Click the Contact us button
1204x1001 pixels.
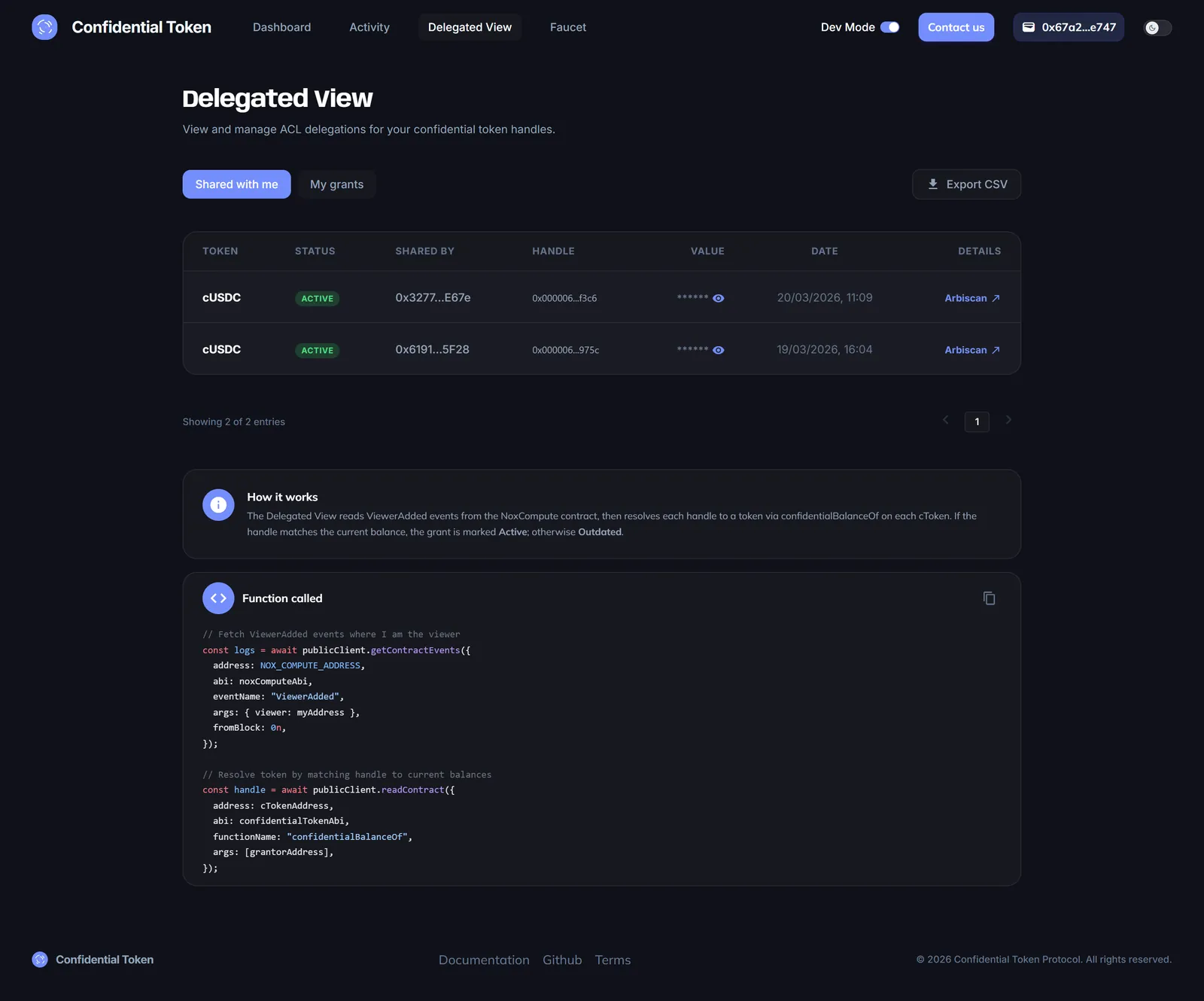click(x=956, y=27)
